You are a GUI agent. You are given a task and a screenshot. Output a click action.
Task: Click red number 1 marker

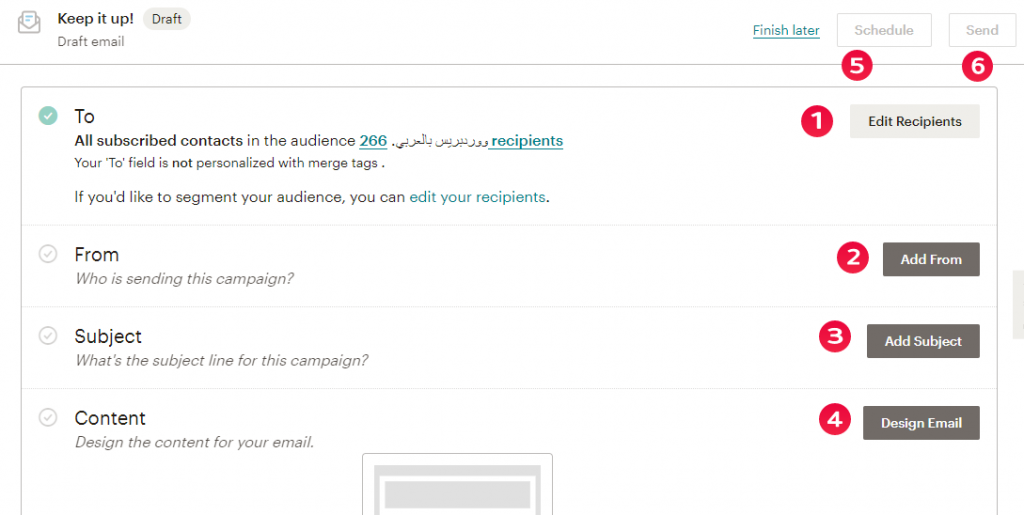[x=816, y=122]
